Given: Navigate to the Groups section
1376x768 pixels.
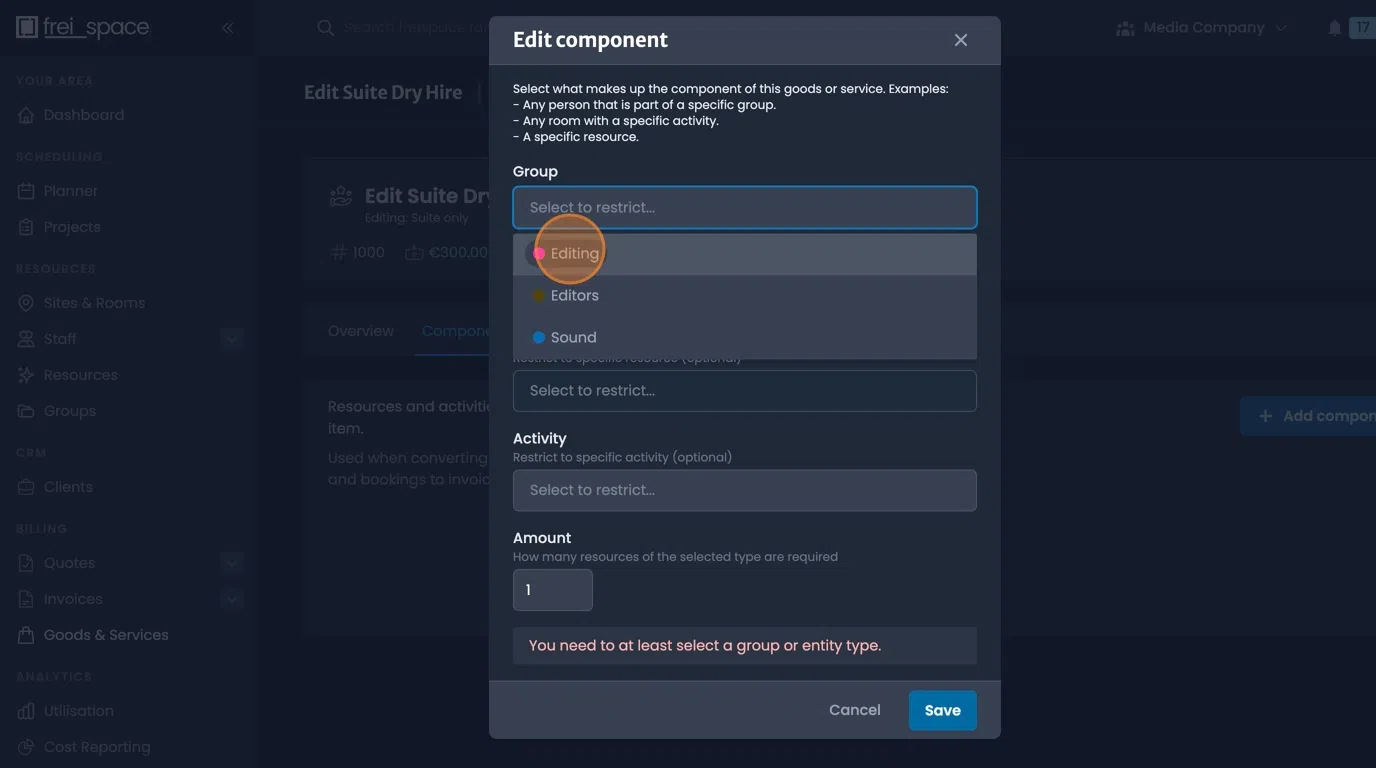Looking at the screenshot, I should [x=70, y=410].
